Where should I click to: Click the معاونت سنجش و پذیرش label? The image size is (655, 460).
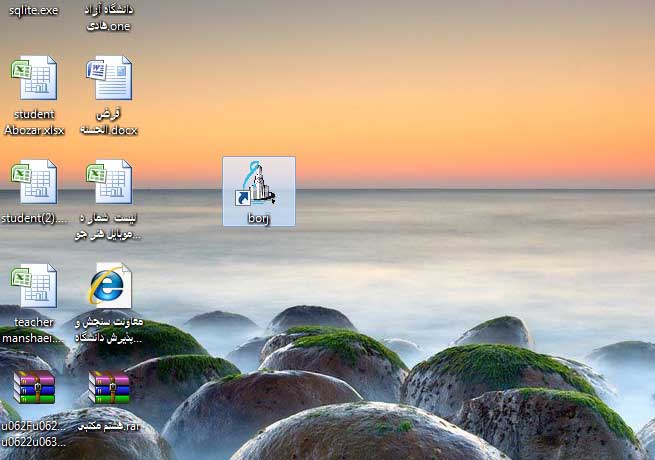click(x=109, y=330)
